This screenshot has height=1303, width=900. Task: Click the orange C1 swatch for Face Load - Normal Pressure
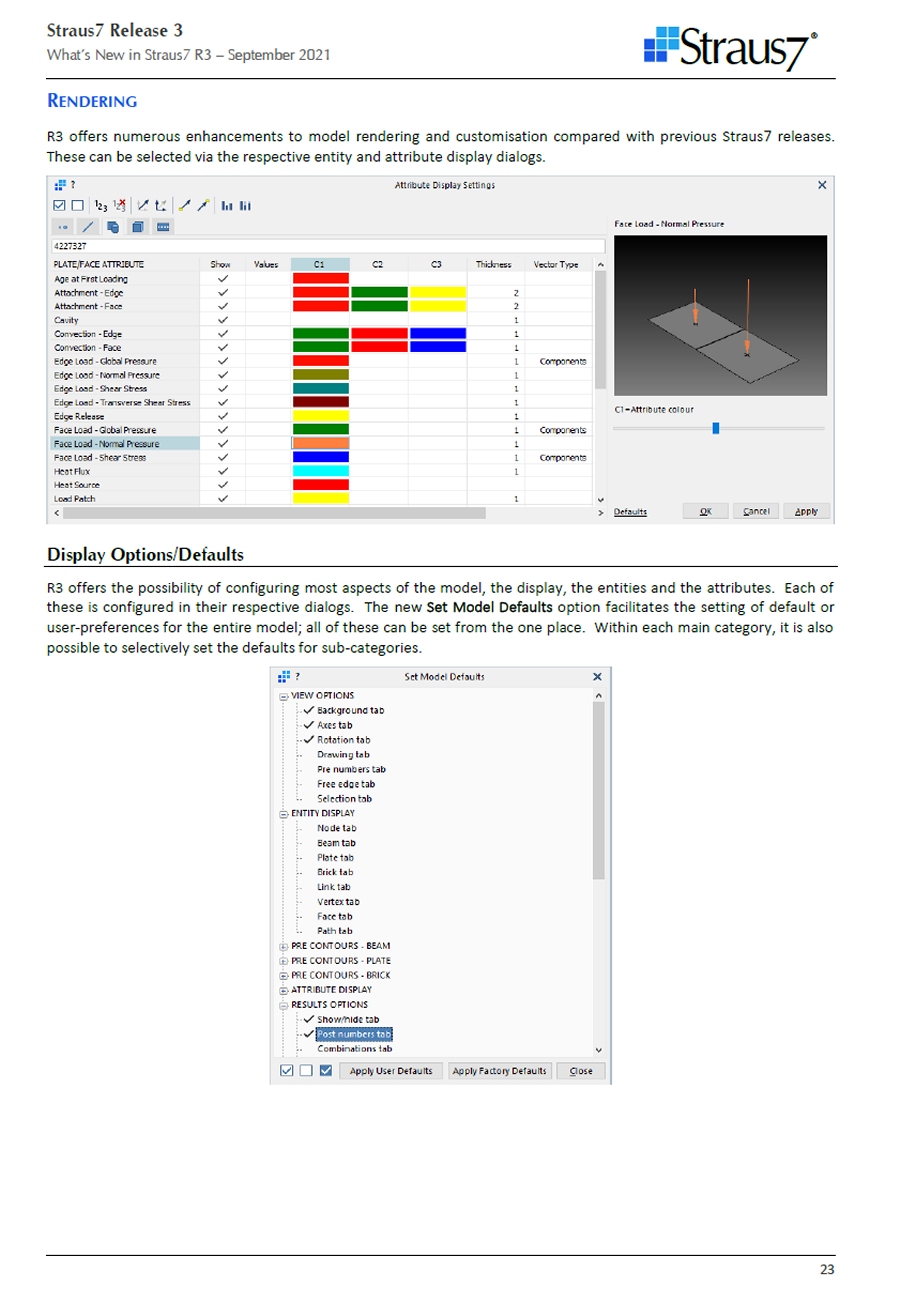[320, 443]
